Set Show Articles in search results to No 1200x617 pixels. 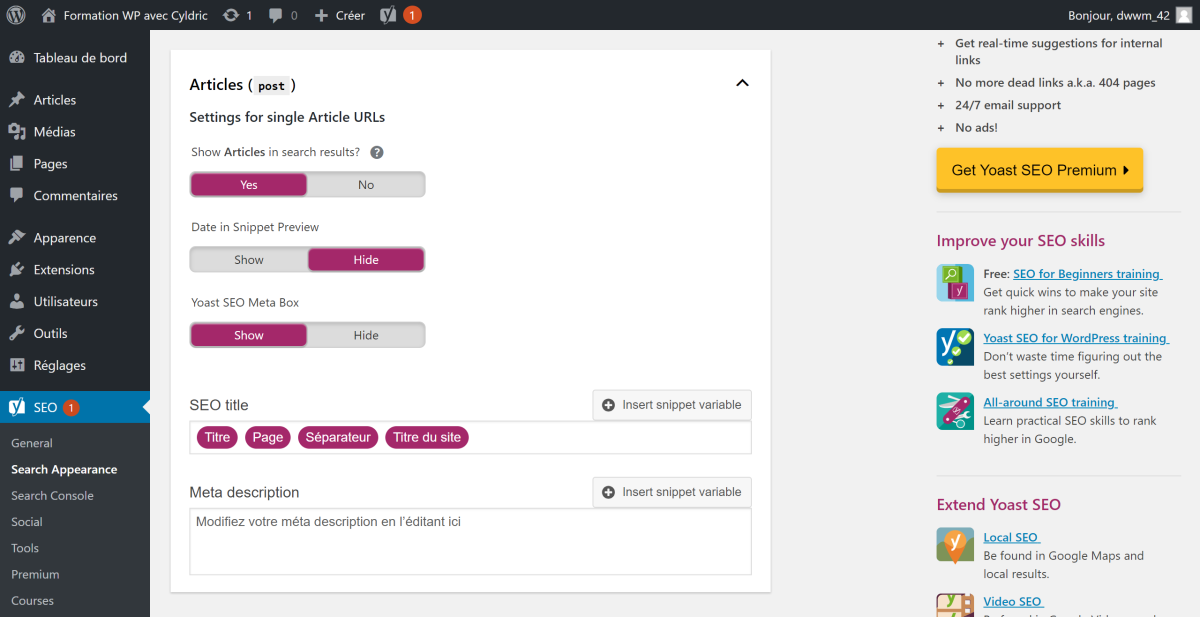click(366, 185)
